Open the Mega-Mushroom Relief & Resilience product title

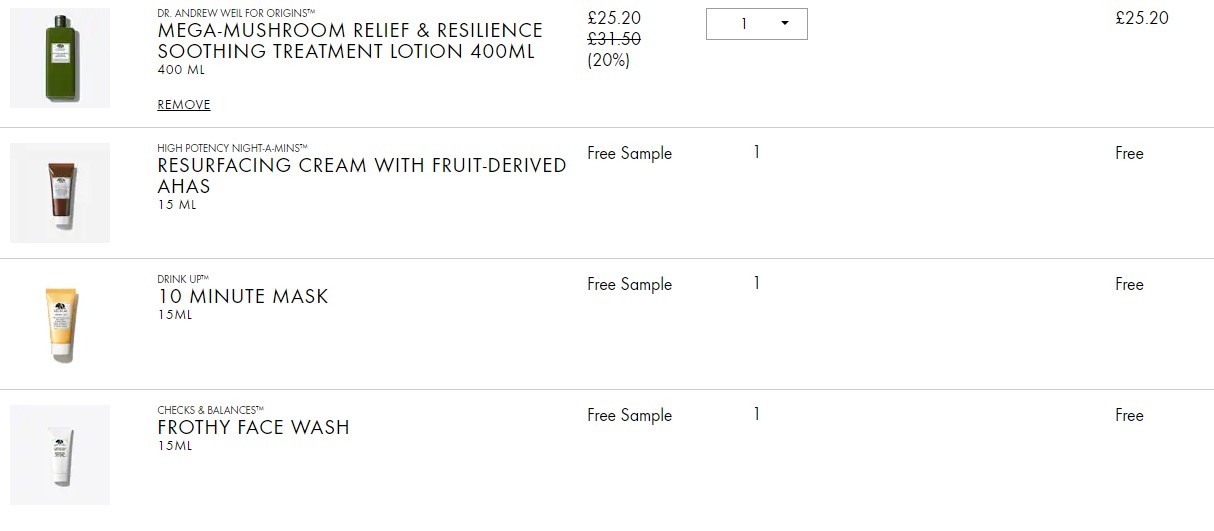click(350, 41)
